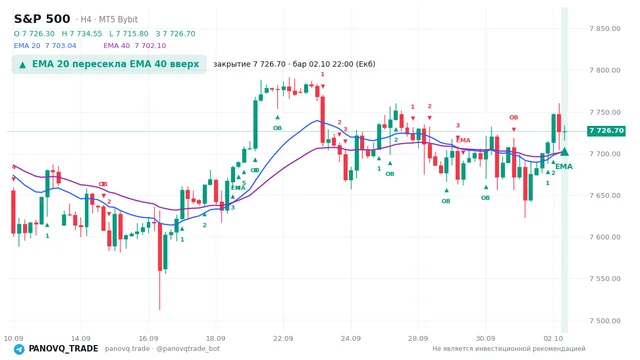Open the panovq.trade · @panovqtrade_bot link
This screenshot has height=360, width=640.
click(162, 349)
